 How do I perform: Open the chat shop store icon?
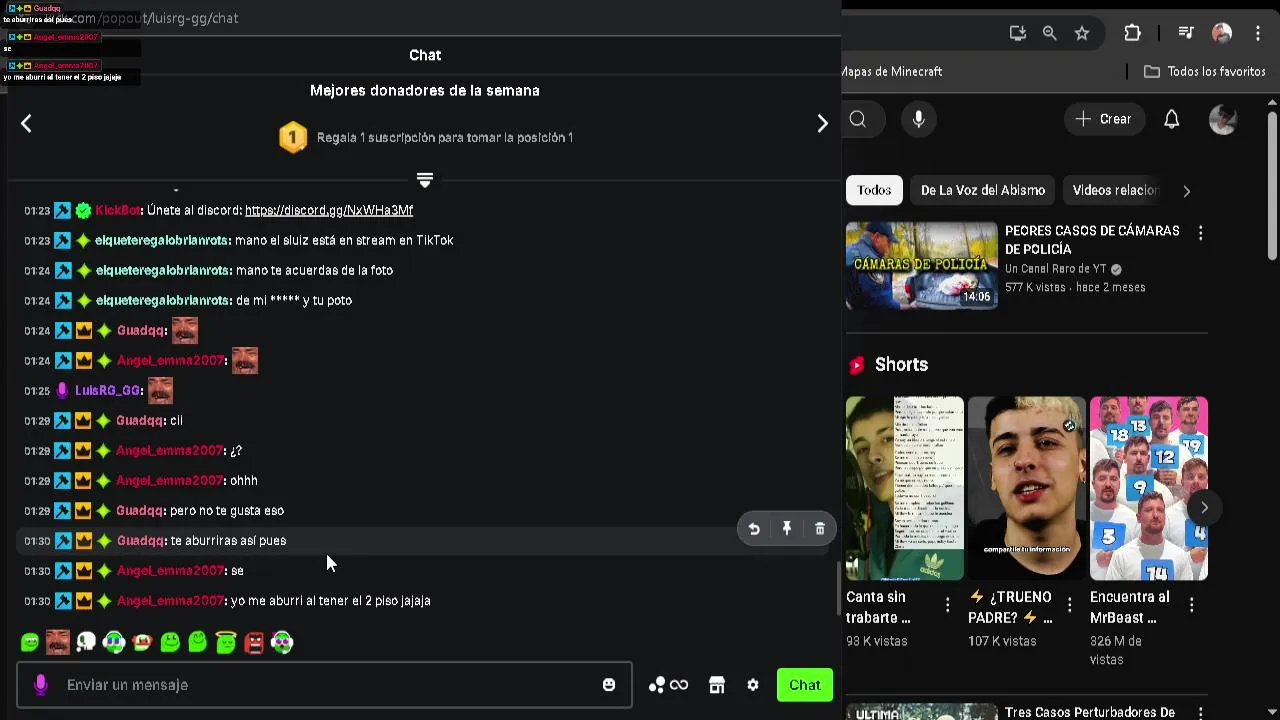click(716, 685)
